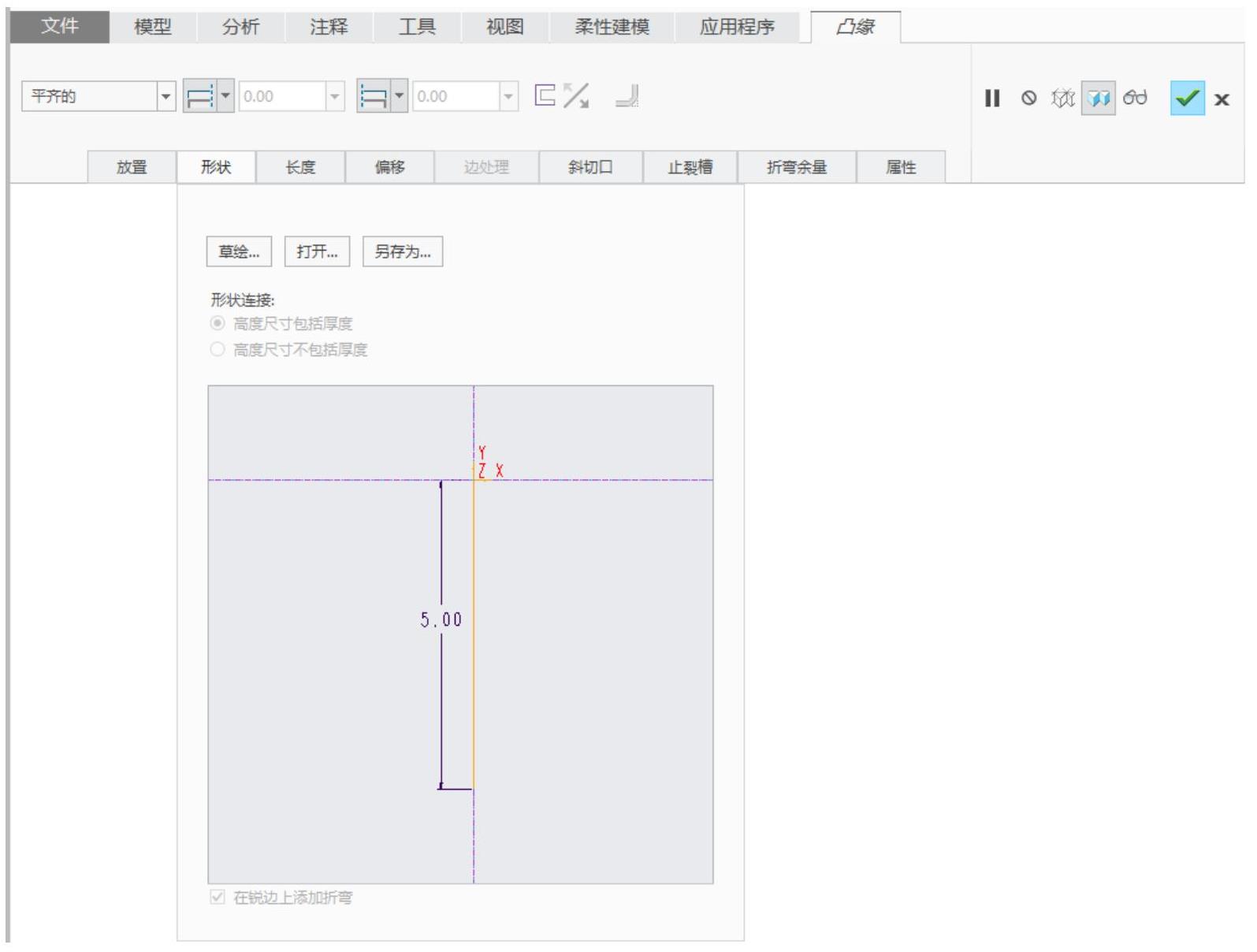
Task: Click the 5.00 dimension in sketch preview
Action: pyautogui.click(x=441, y=620)
